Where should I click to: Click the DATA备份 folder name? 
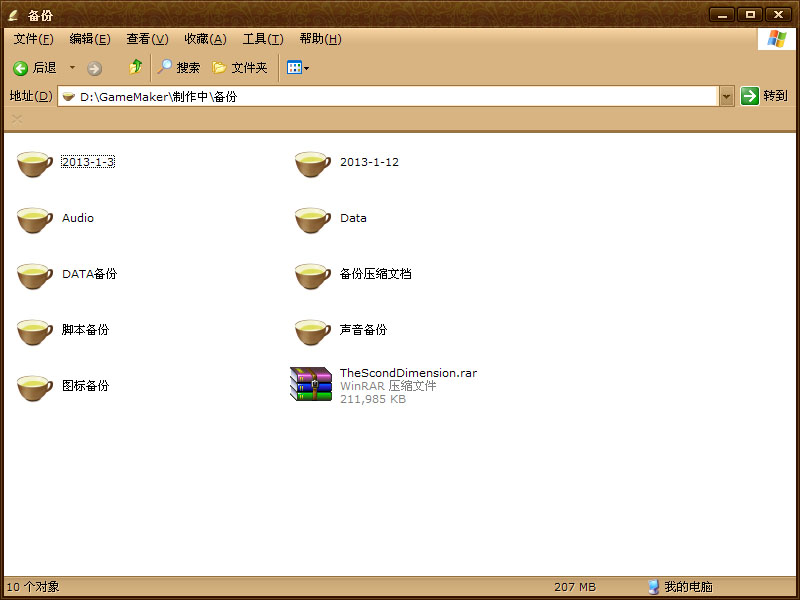tap(89, 274)
